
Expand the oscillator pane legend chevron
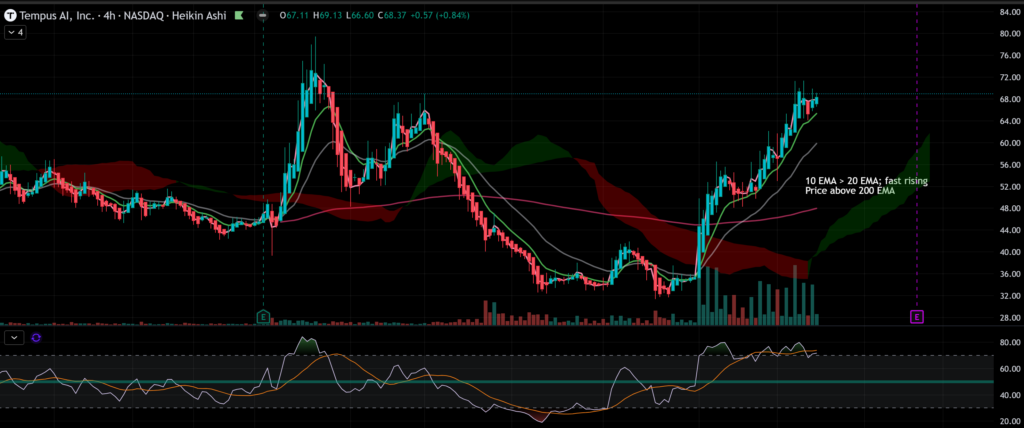[14, 338]
